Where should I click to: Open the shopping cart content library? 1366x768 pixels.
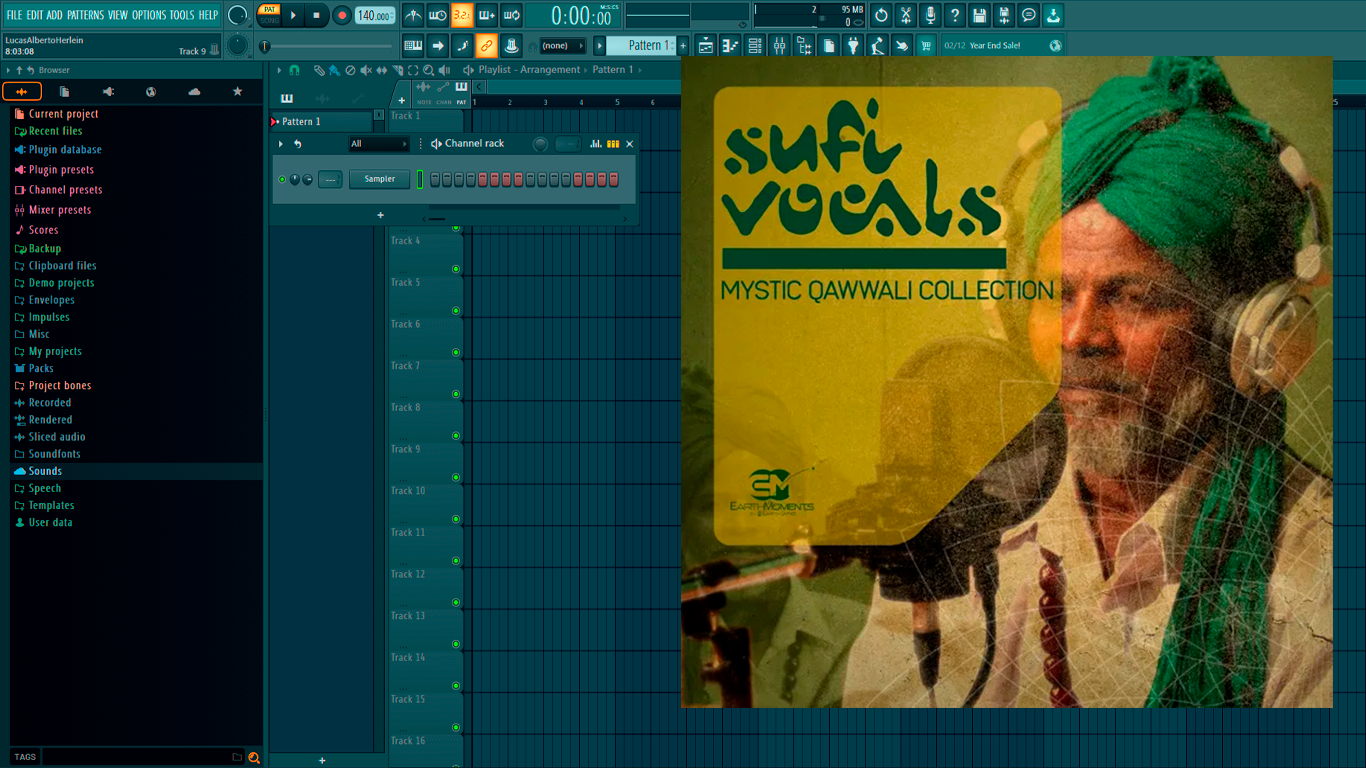[926, 45]
